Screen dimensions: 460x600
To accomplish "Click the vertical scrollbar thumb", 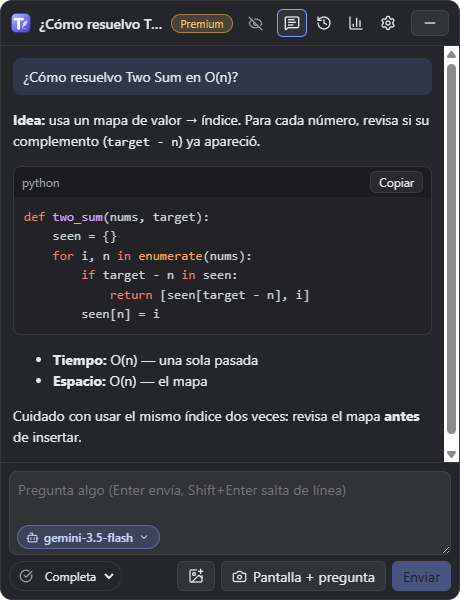I will tap(451, 249).
